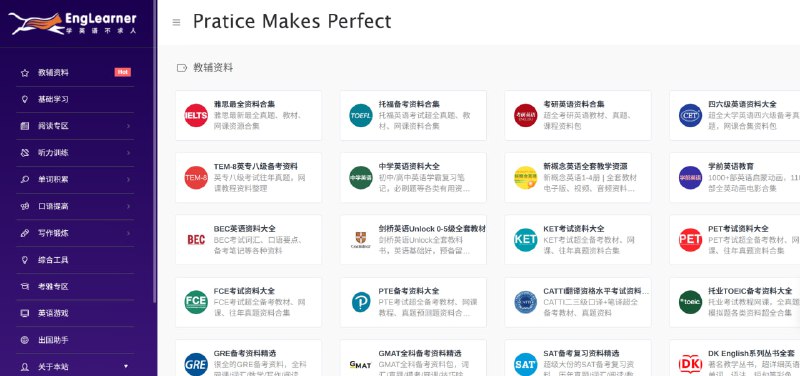Click text '剑桥英语Unlock 0-5级全套教材'

[432, 229]
